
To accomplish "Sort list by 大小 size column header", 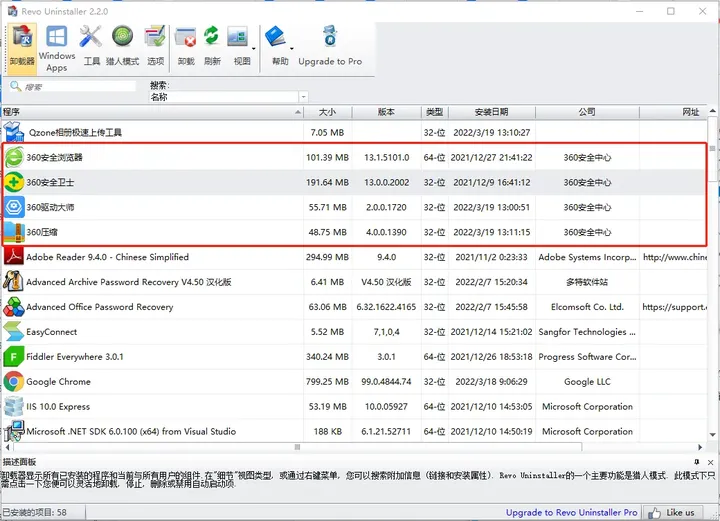I will pos(327,112).
